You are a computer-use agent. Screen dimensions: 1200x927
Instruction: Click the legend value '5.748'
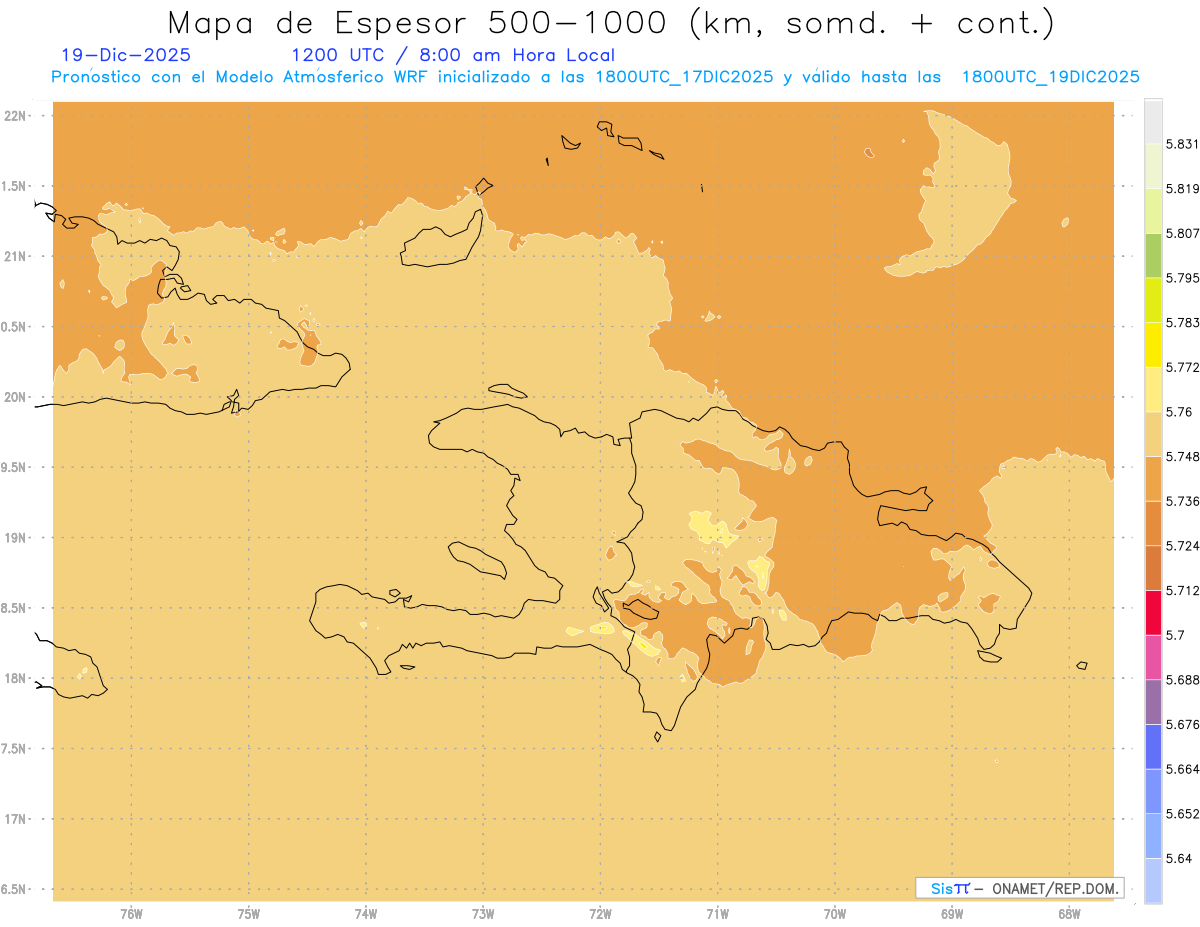click(1182, 456)
